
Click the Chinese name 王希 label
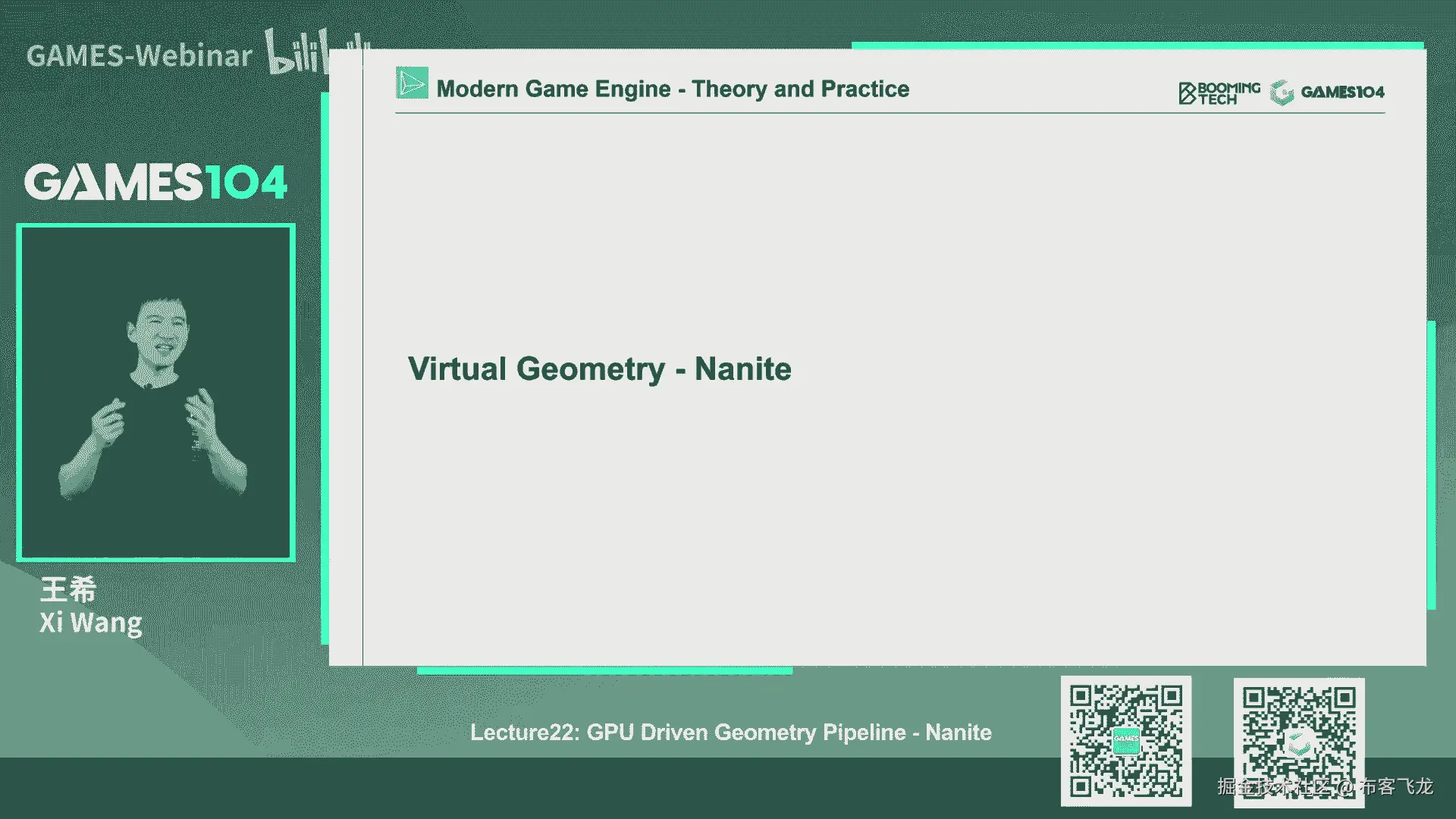pos(68,589)
